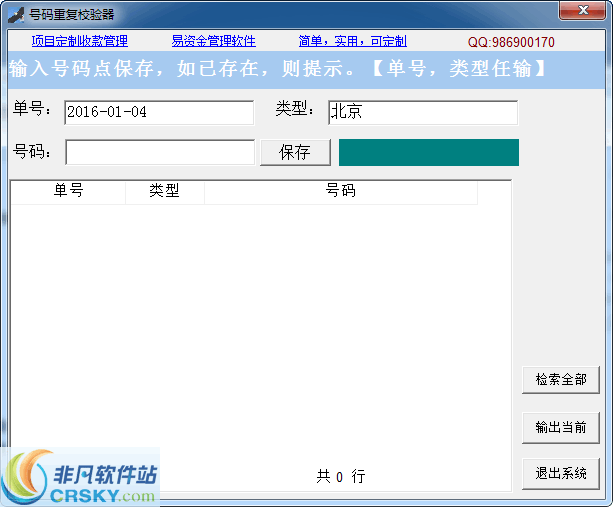Click the teal status bar next to 保存
This screenshot has height=507, width=613.
pos(429,152)
